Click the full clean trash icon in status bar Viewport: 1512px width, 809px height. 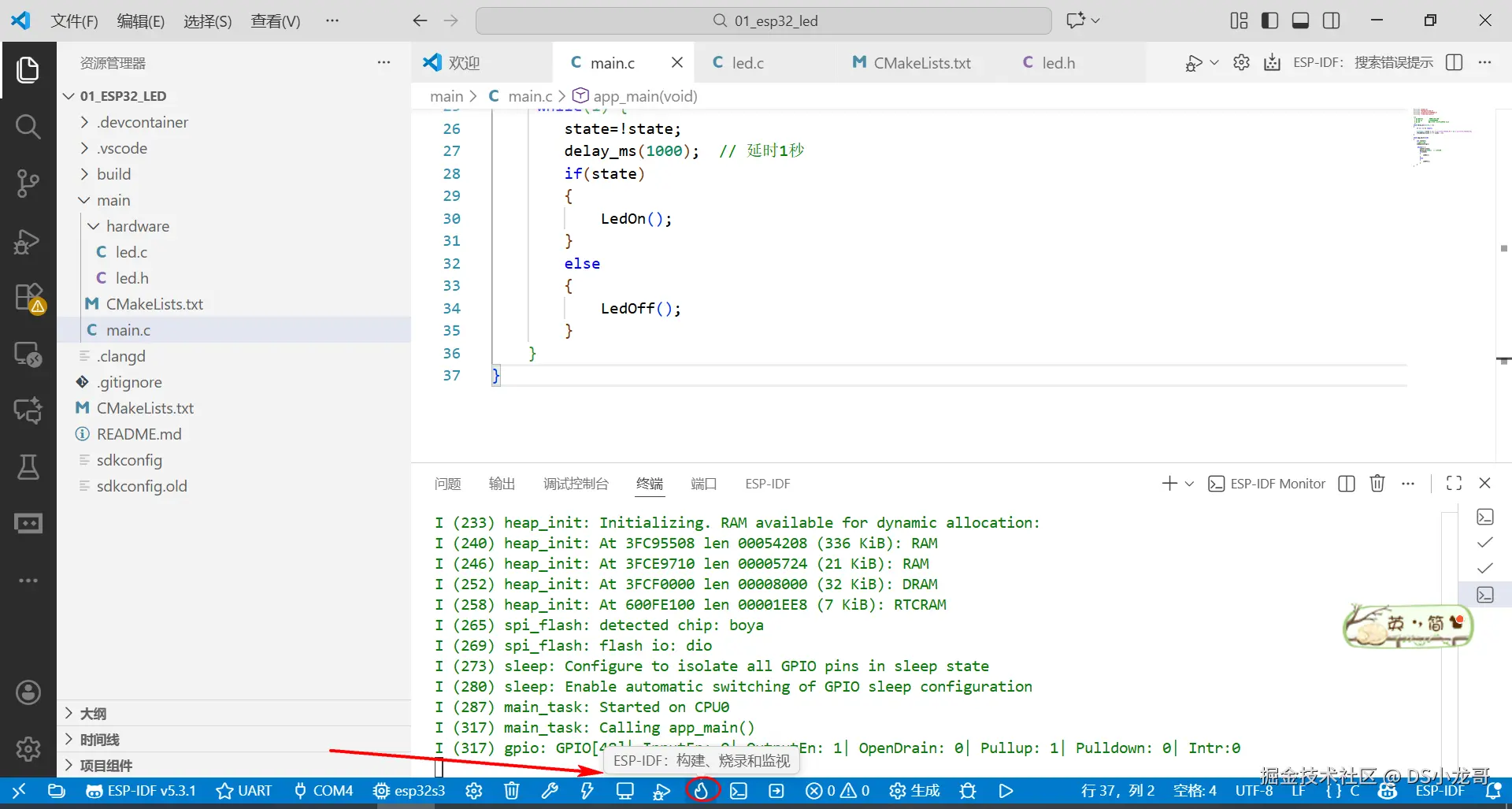point(512,790)
